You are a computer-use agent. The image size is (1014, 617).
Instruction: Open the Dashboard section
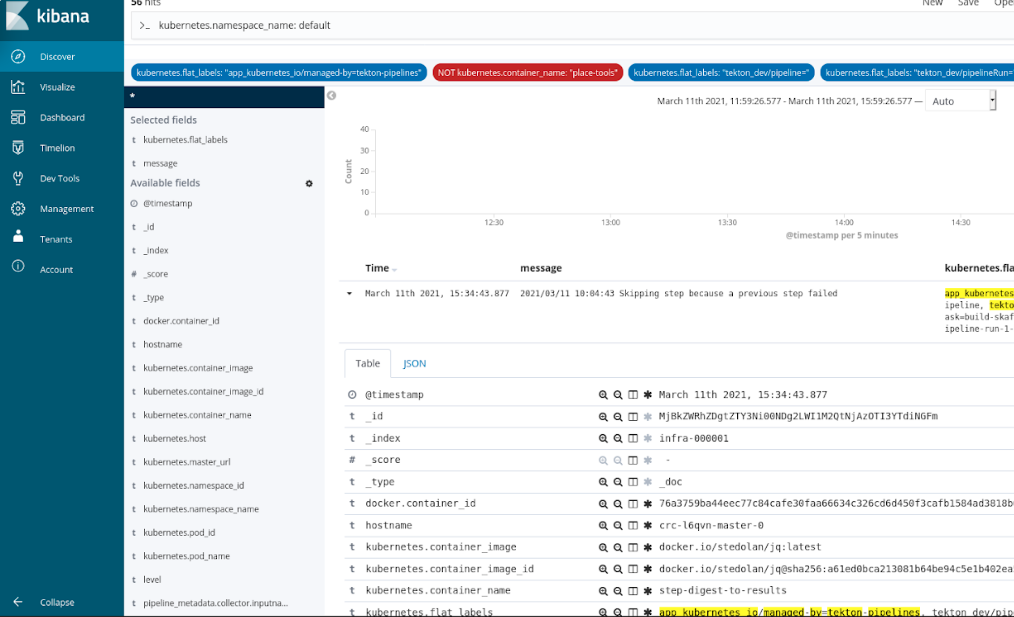[61, 118]
